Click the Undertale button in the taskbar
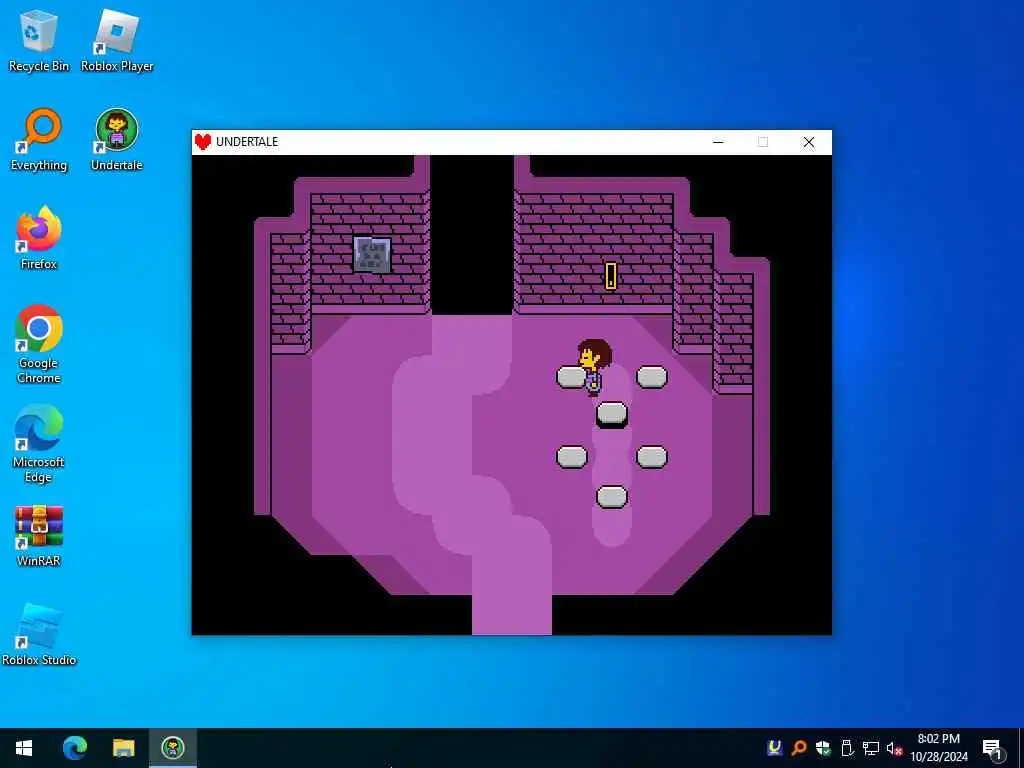Viewport: 1024px width, 768px height. click(x=173, y=748)
